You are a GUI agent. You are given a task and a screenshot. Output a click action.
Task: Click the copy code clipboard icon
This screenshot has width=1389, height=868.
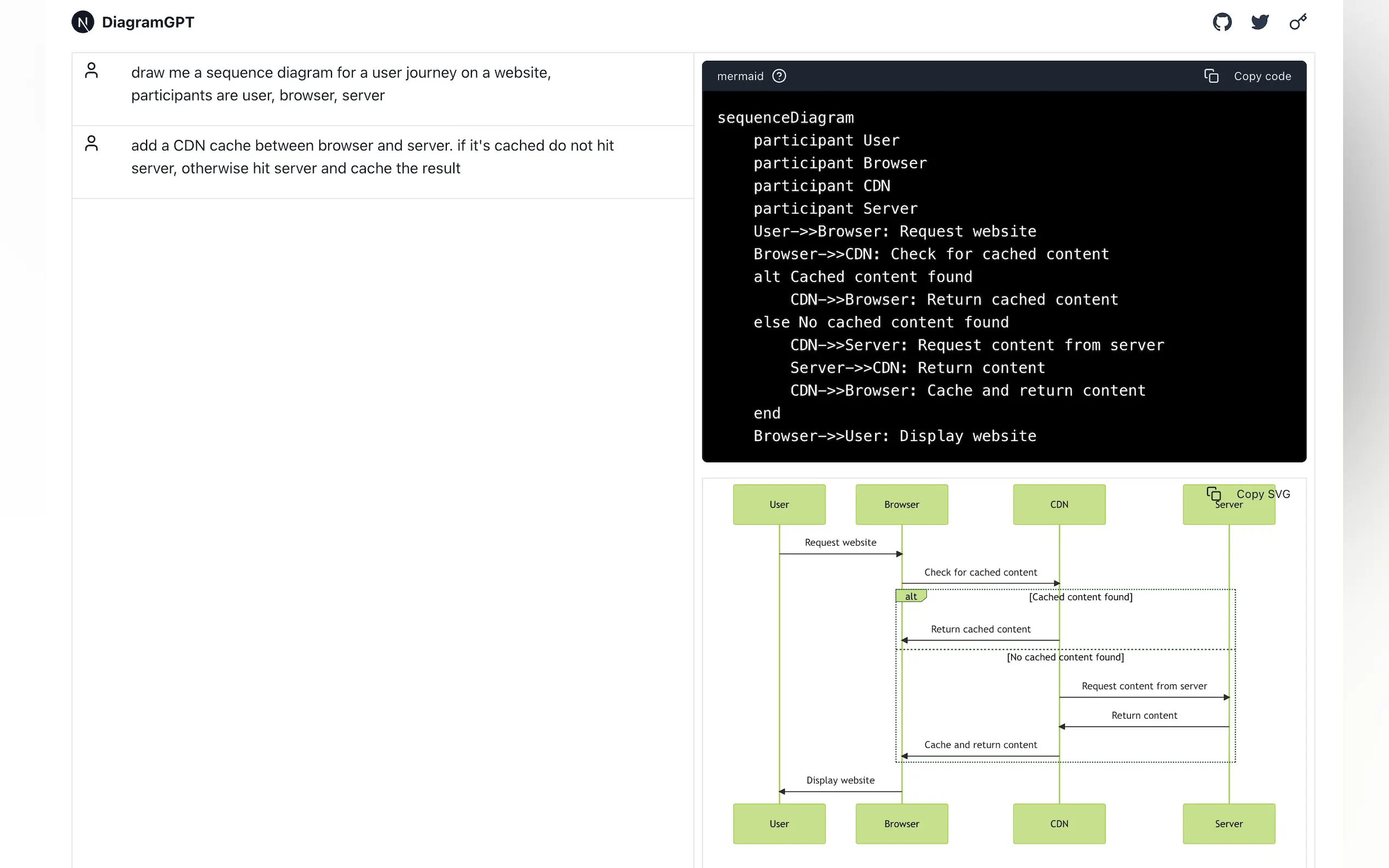(x=1211, y=77)
